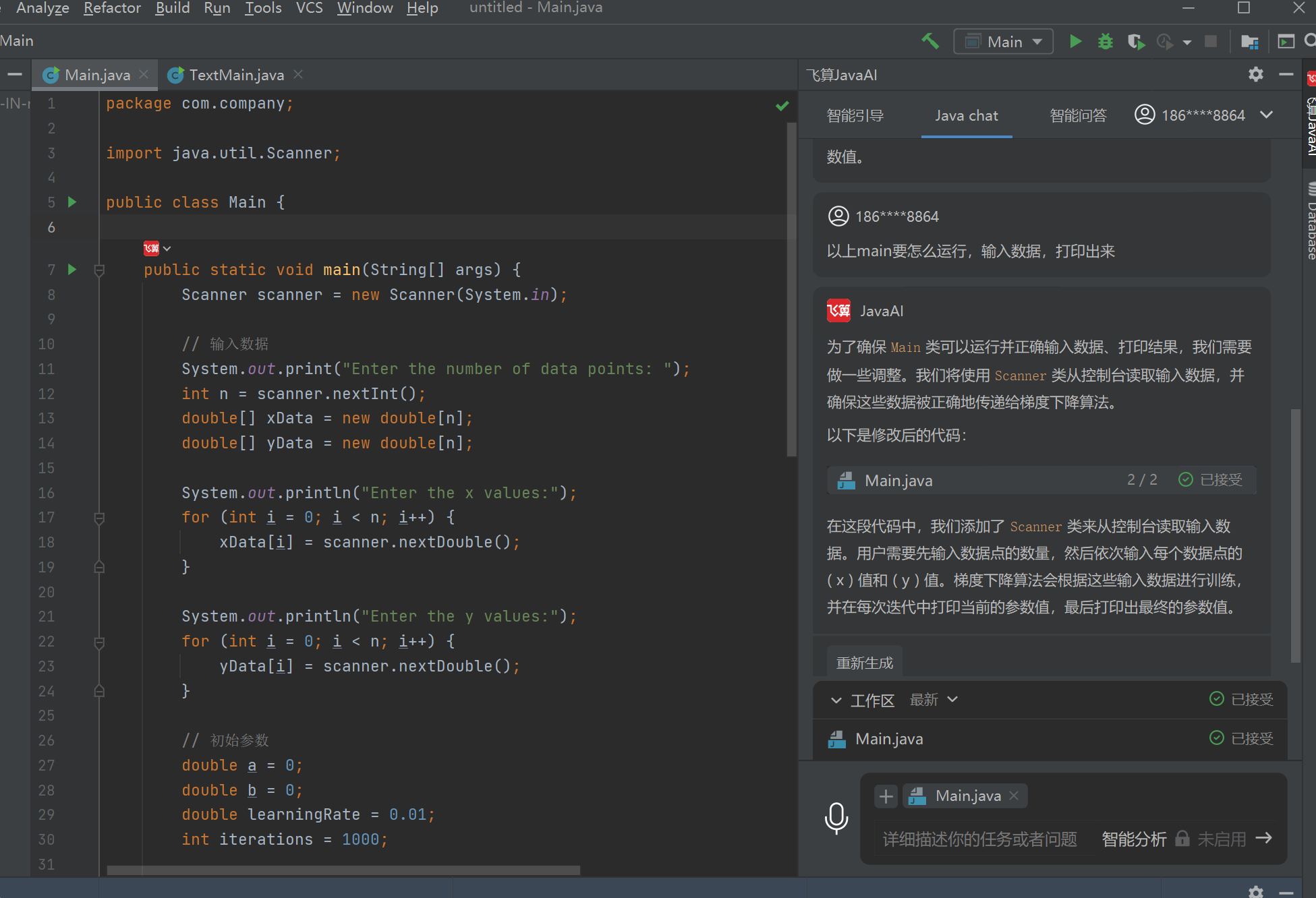Remove the Main.java attachment chip from chat input
This screenshot has width=1316, height=898.
[1014, 796]
